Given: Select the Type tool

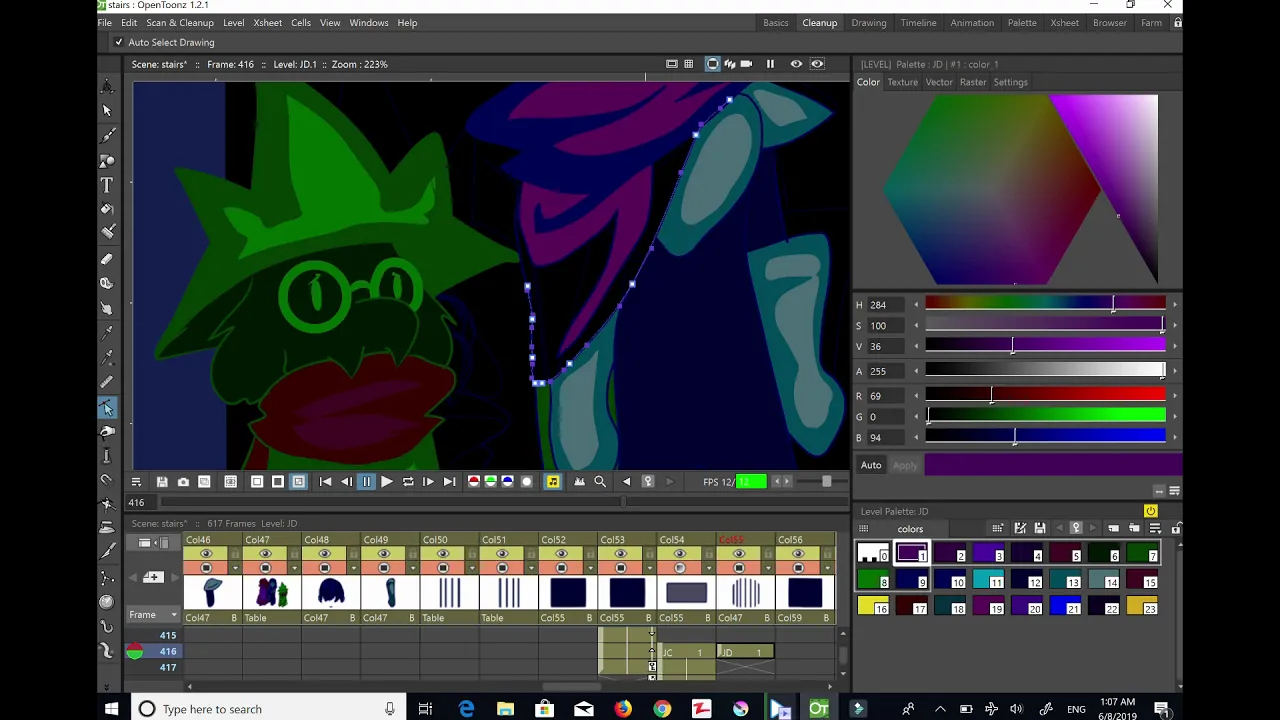Looking at the screenshot, I should [x=107, y=185].
